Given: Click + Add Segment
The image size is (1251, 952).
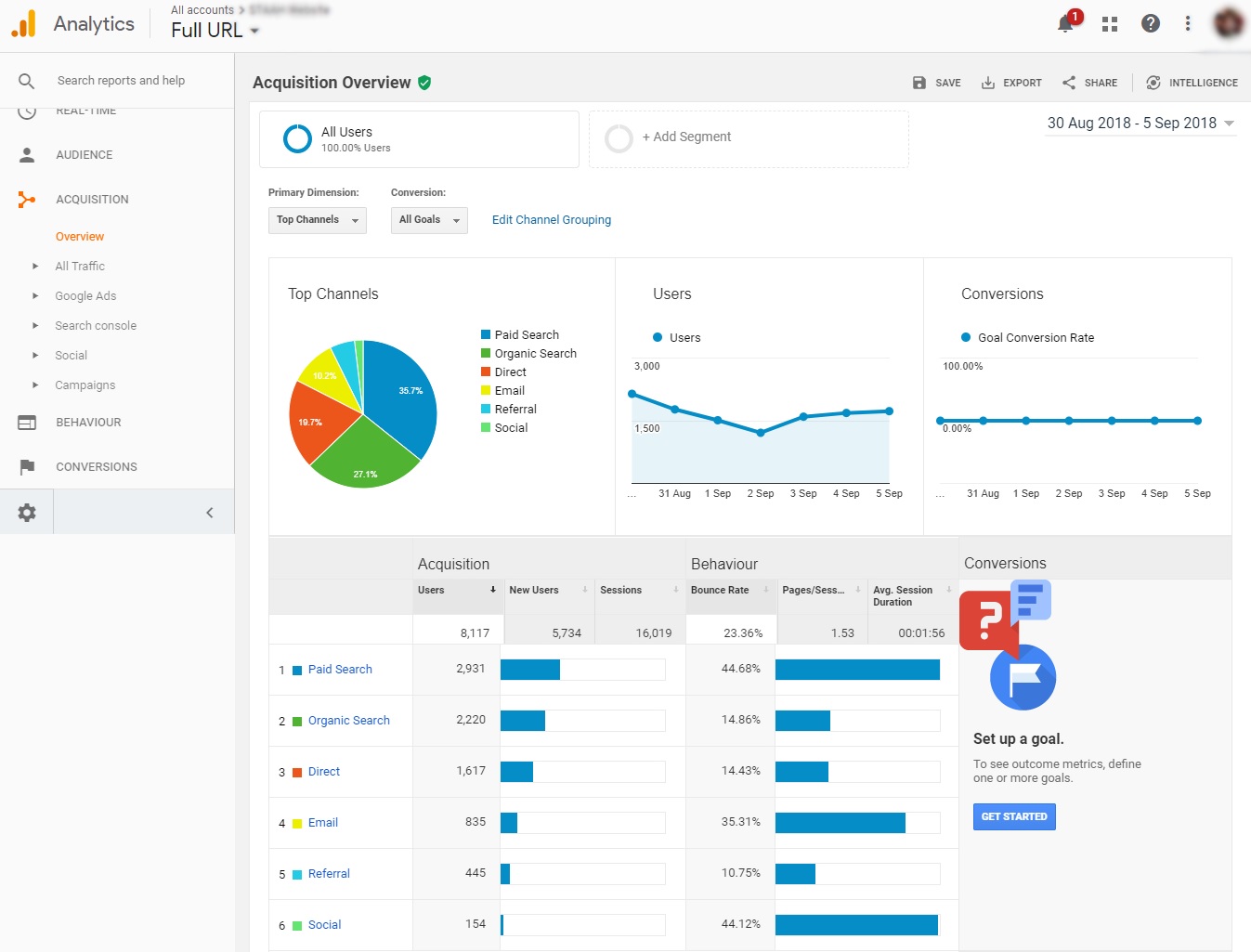Looking at the screenshot, I should tap(686, 137).
